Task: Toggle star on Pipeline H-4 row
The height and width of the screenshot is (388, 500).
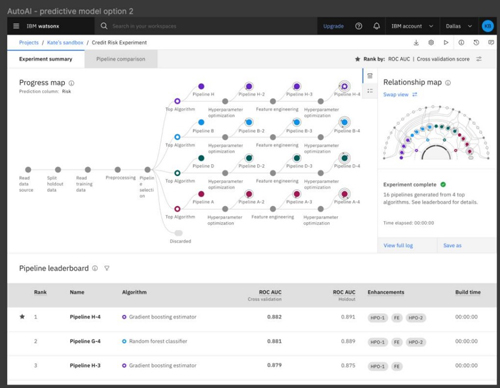Action: click(22, 317)
